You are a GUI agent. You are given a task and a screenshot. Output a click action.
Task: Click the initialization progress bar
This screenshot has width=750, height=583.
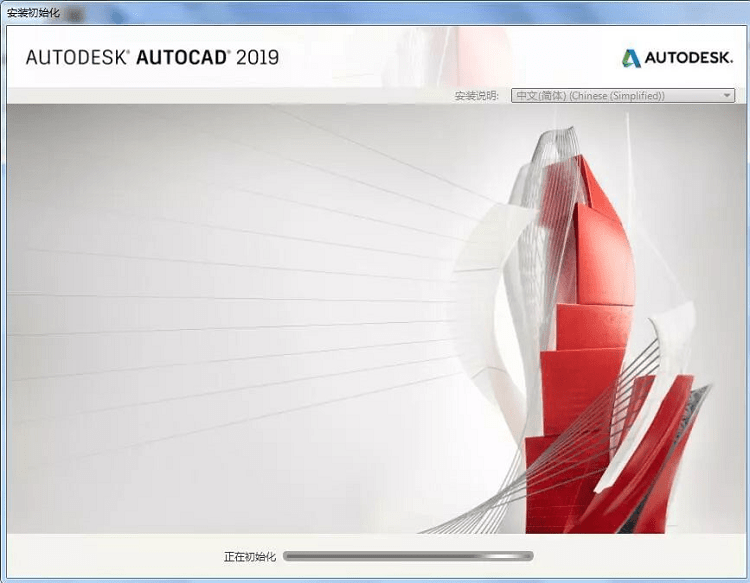(408, 556)
